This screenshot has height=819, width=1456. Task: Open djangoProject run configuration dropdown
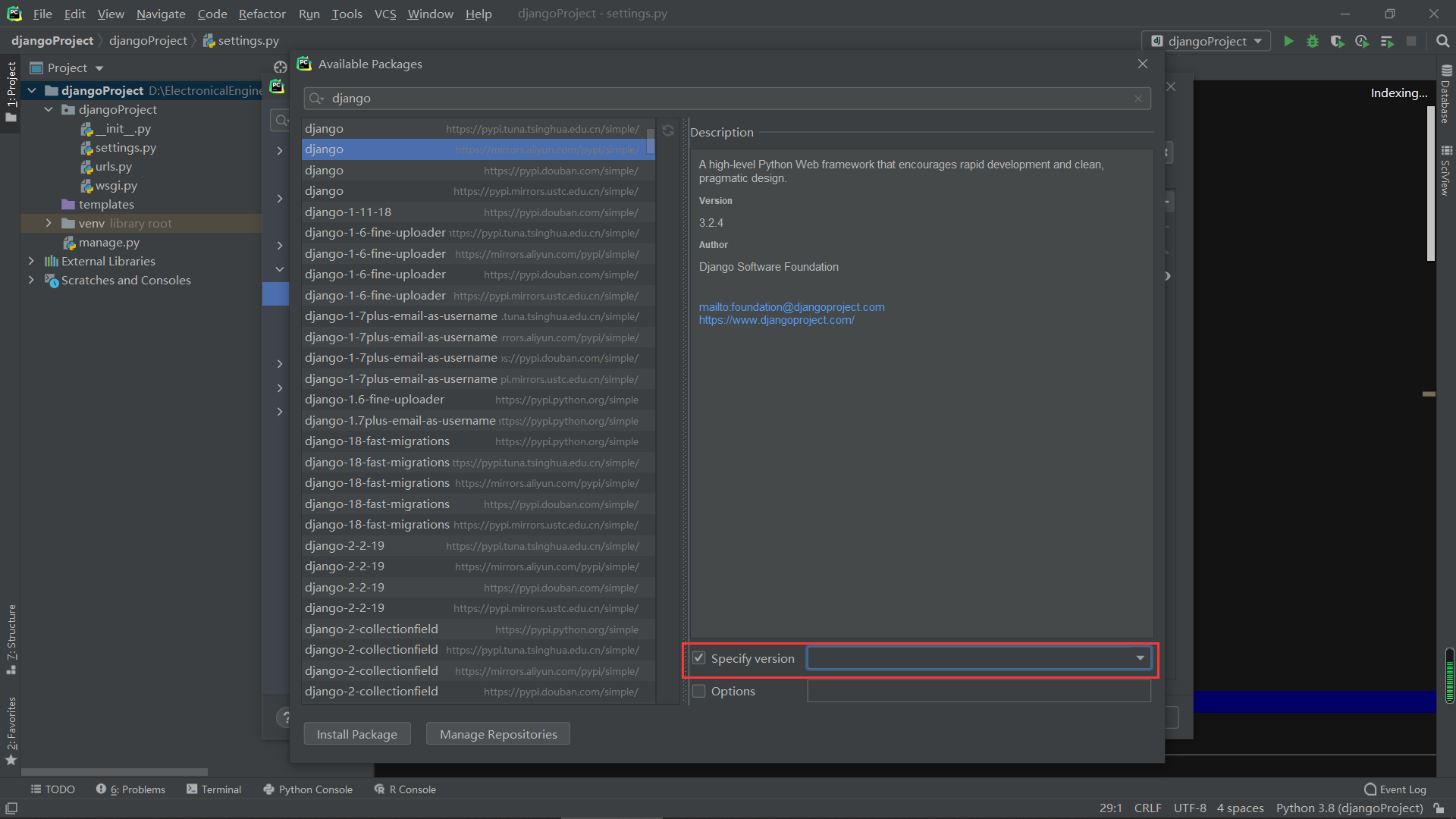[x=1207, y=41]
